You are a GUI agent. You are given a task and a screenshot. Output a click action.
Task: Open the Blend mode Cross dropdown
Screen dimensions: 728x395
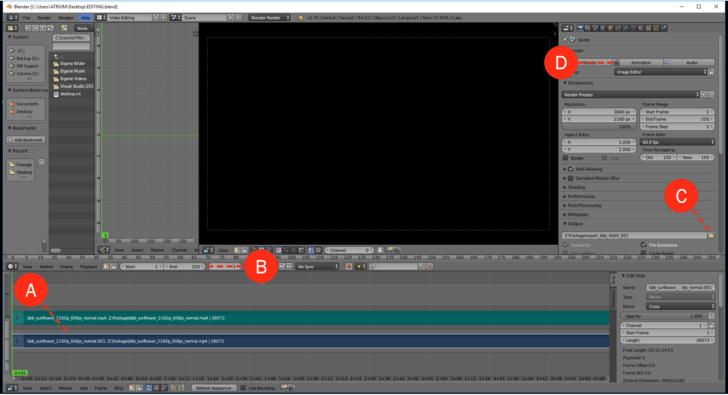pos(681,306)
